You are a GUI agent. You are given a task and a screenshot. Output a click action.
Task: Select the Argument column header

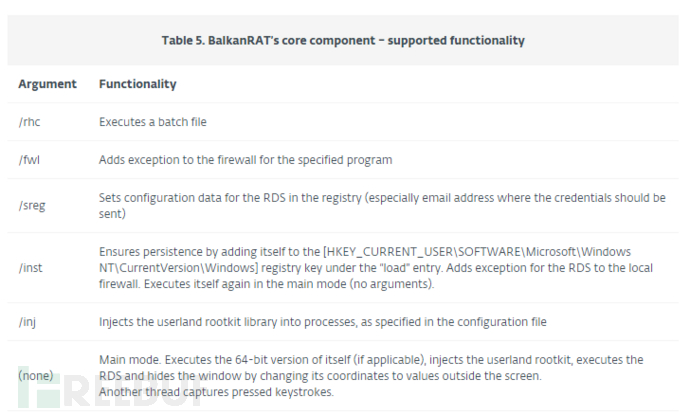48,84
